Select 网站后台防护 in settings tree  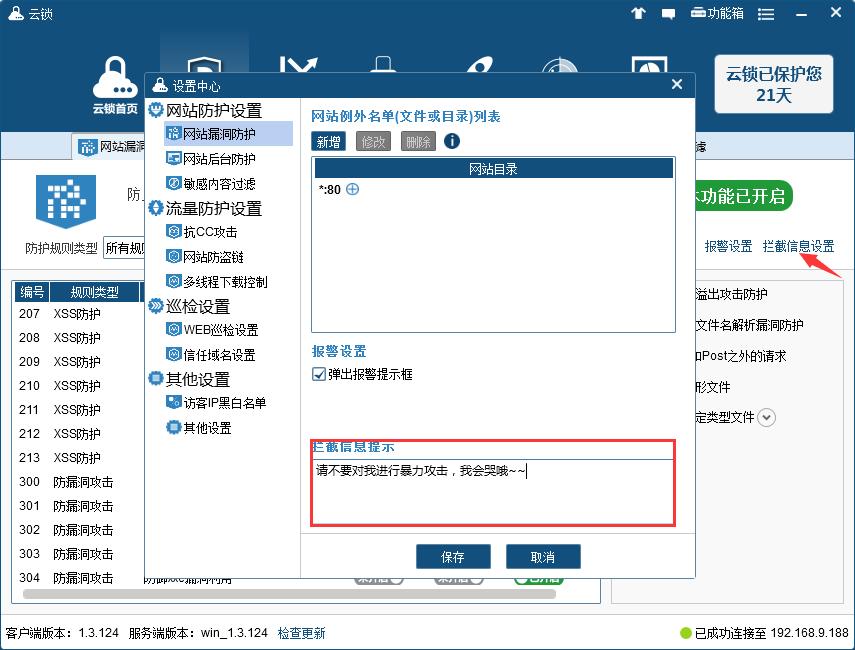(x=211, y=159)
